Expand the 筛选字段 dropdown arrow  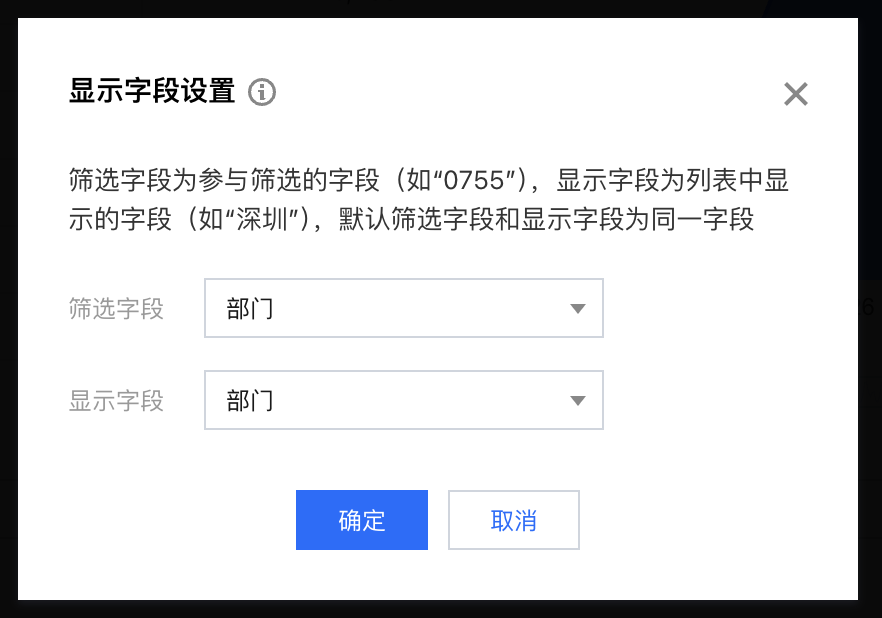[x=577, y=309]
